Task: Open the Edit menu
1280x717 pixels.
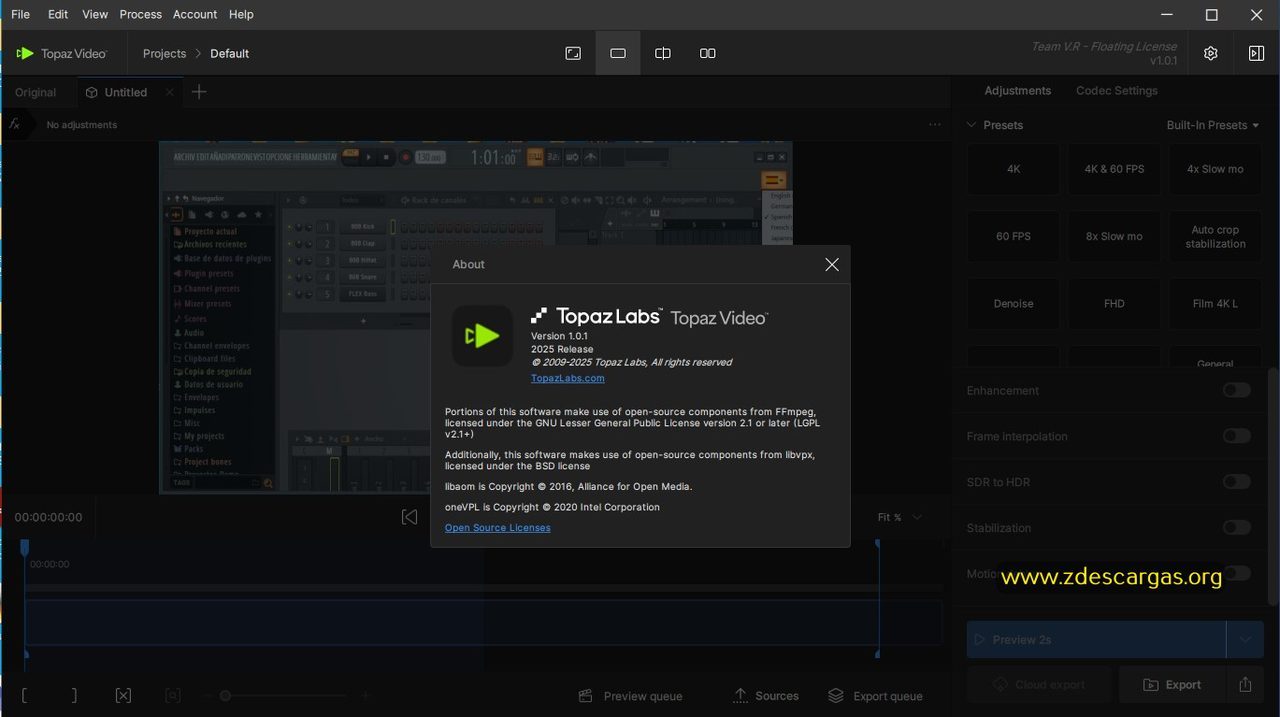Action: point(58,14)
